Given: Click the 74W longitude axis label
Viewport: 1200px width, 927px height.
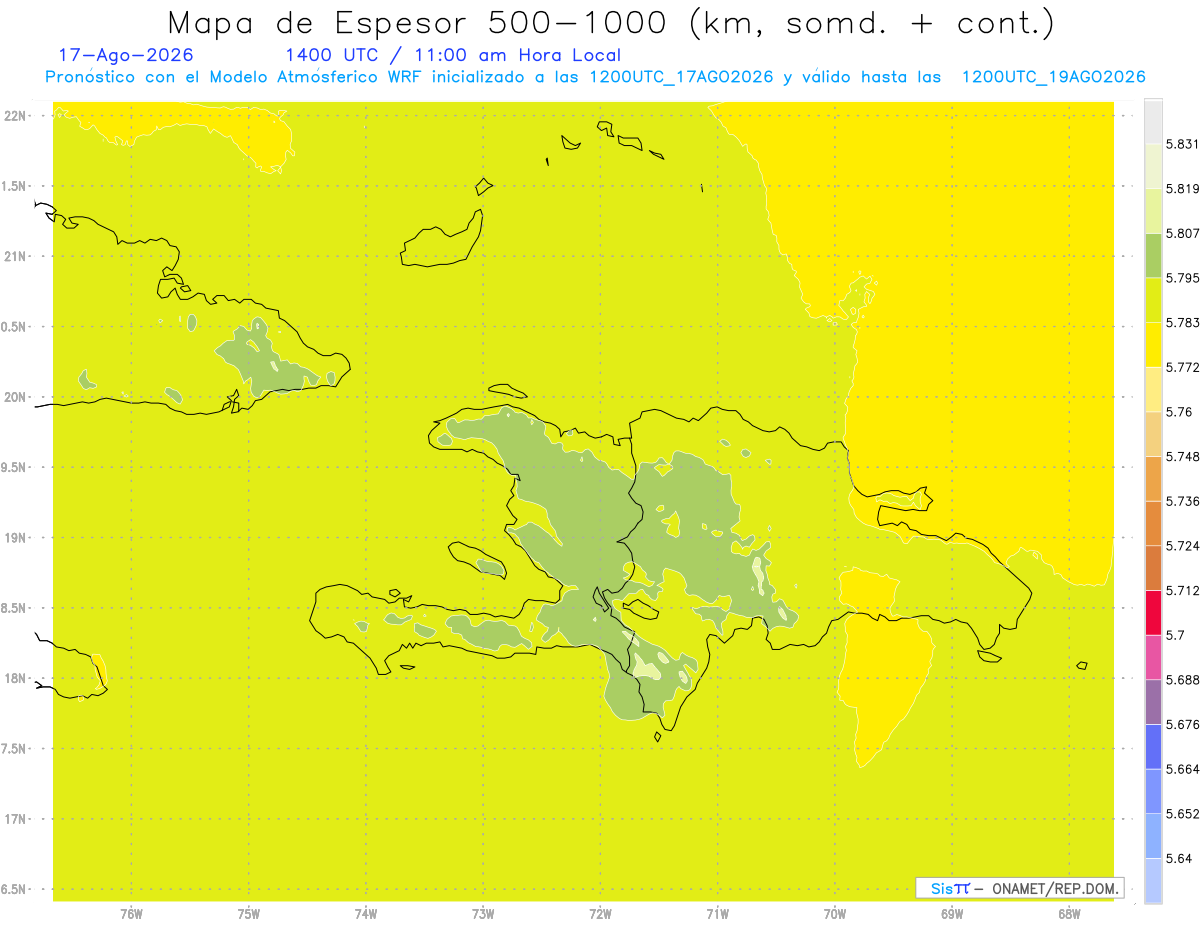Looking at the screenshot, I should [x=366, y=913].
